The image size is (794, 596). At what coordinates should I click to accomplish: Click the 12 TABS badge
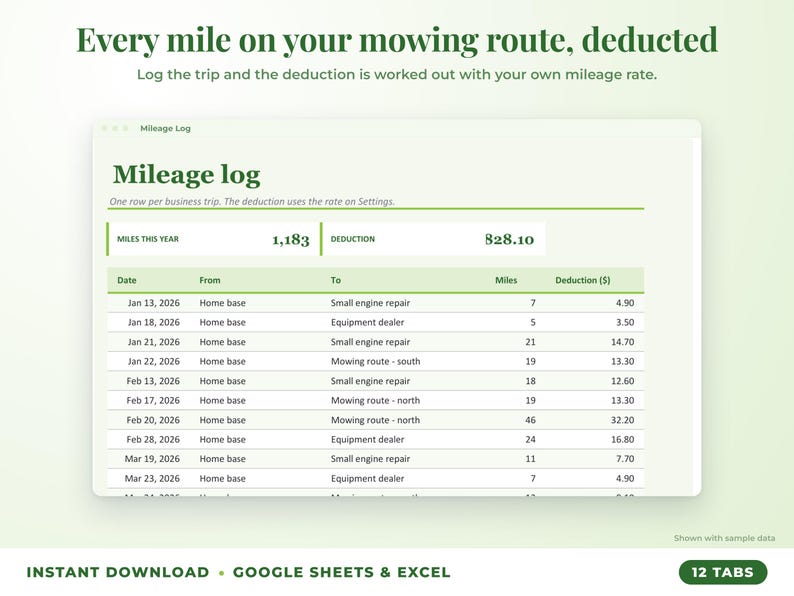pyautogui.click(x=723, y=572)
